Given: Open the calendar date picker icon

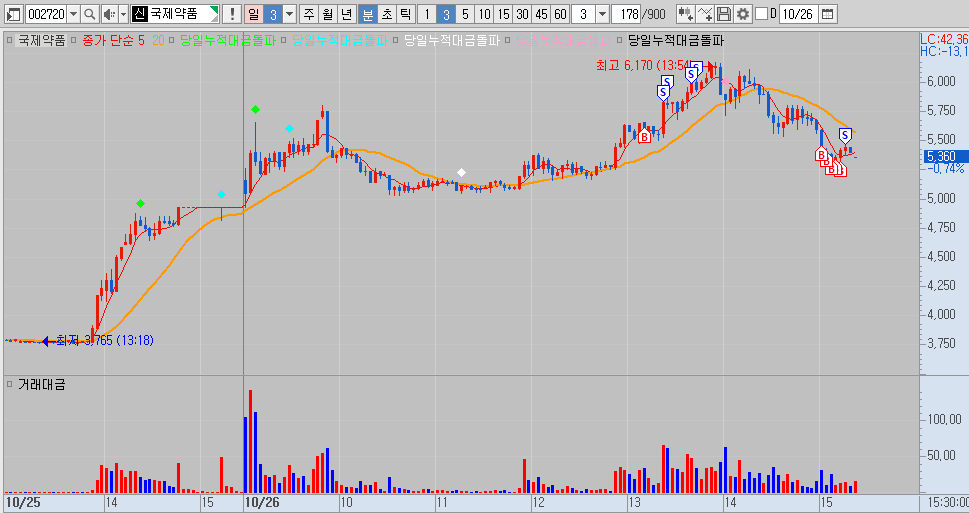Looking at the screenshot, I should pyautogui.click(x=828, y=14).
